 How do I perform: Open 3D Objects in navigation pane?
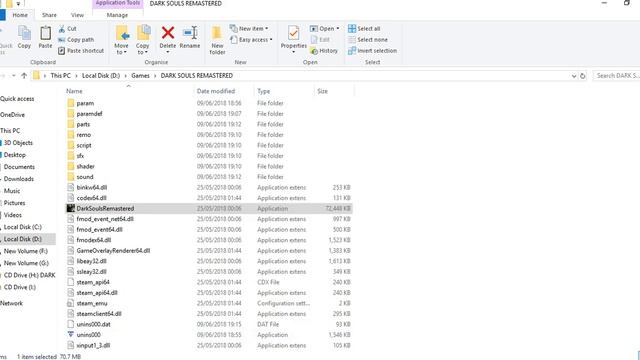tap(18, 143)
